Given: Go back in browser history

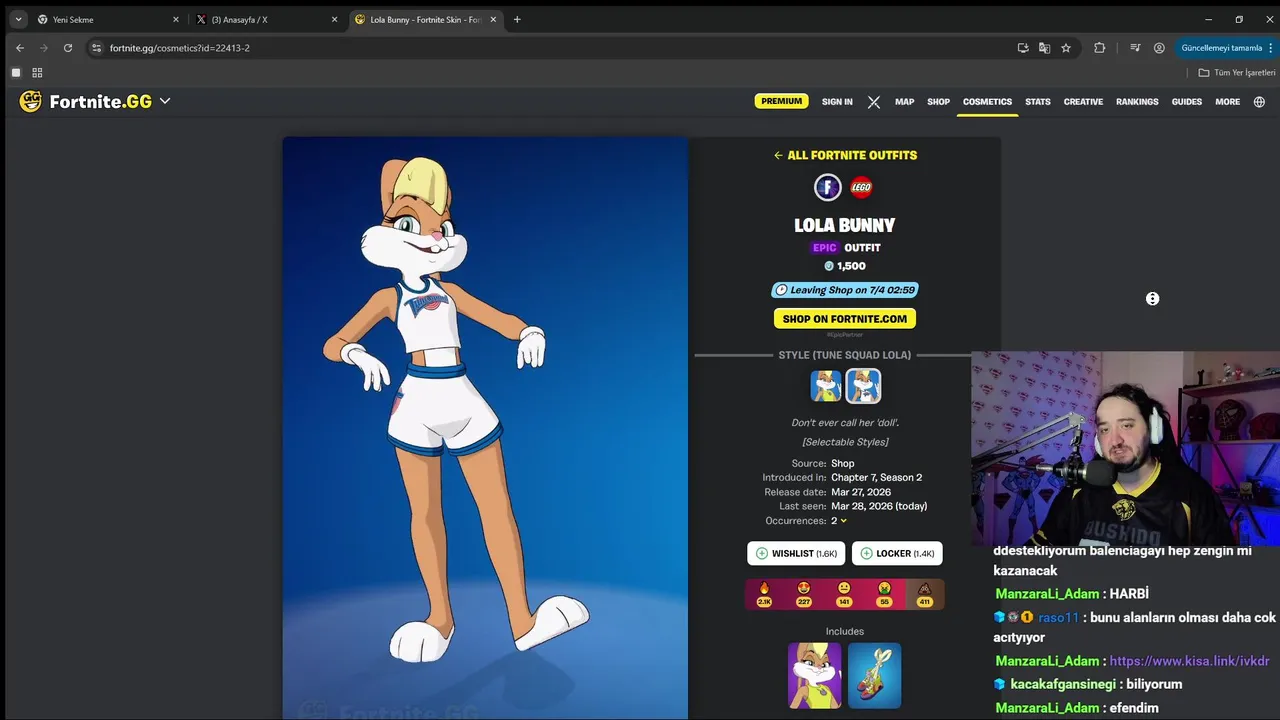Looking at the screenshot, I should 19,48.
